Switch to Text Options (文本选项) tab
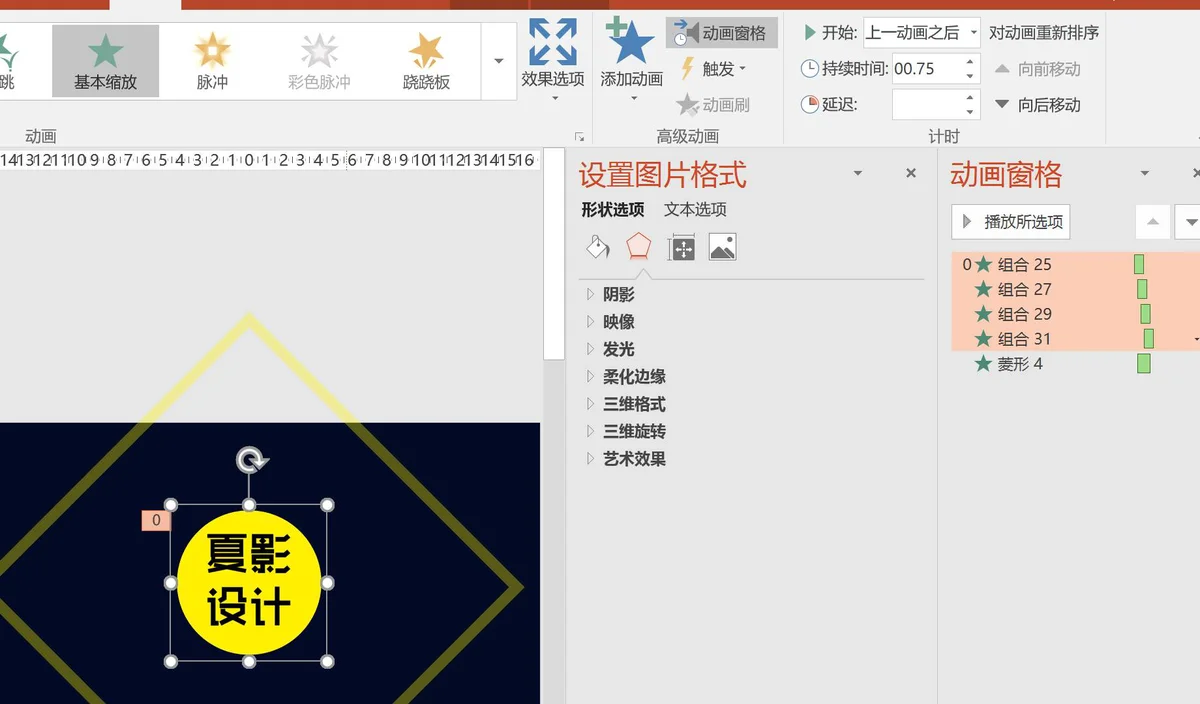The image size is (1200, 704). click(x=695, y=209)
